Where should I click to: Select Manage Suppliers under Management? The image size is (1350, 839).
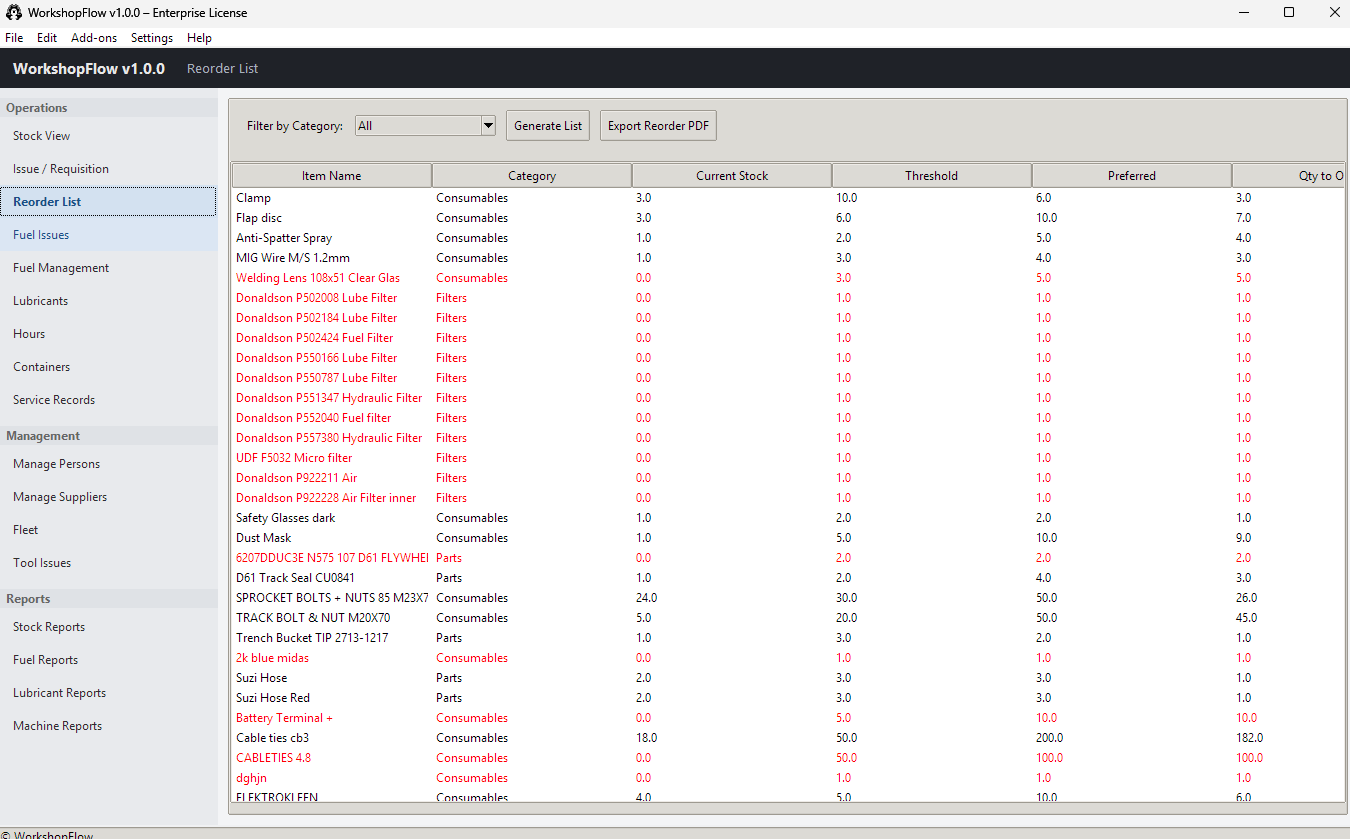58,496
